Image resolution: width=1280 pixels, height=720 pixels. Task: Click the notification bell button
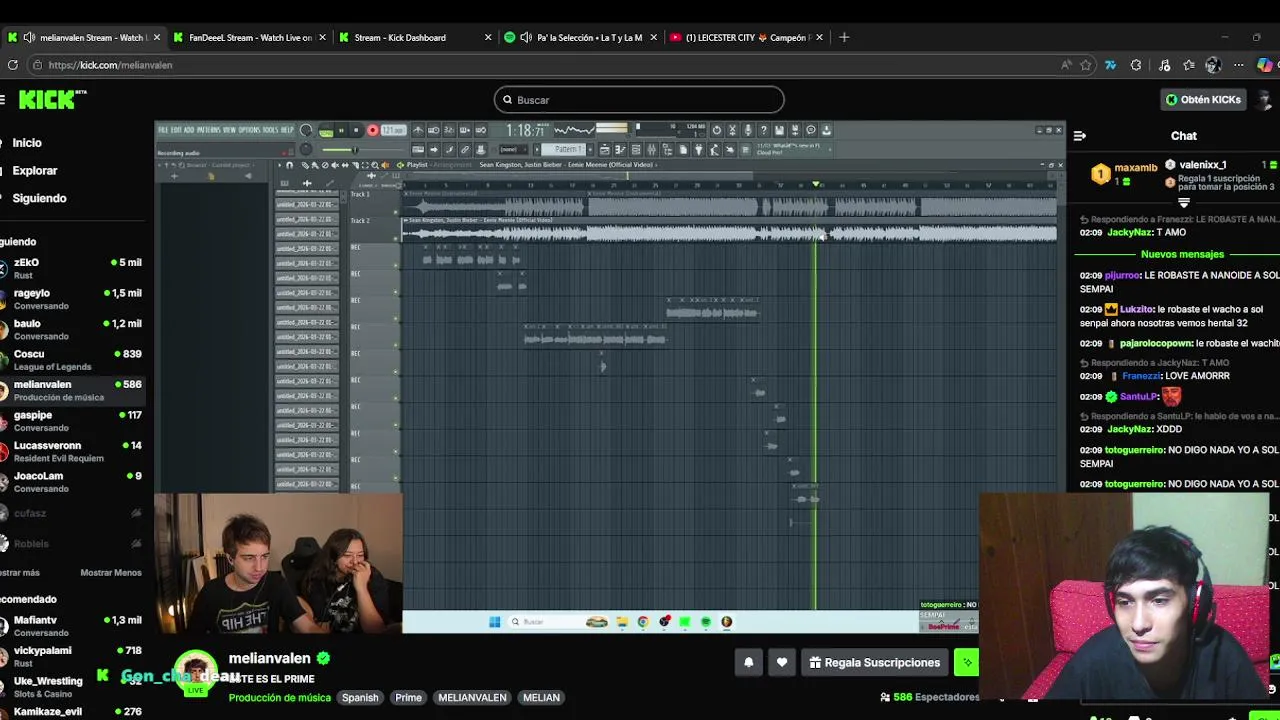point(748,662)
